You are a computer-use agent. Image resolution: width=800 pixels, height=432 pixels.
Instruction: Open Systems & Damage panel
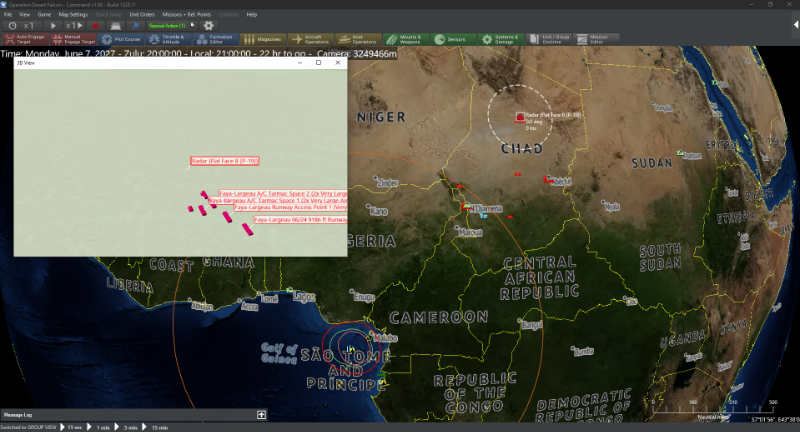(502, 39)
